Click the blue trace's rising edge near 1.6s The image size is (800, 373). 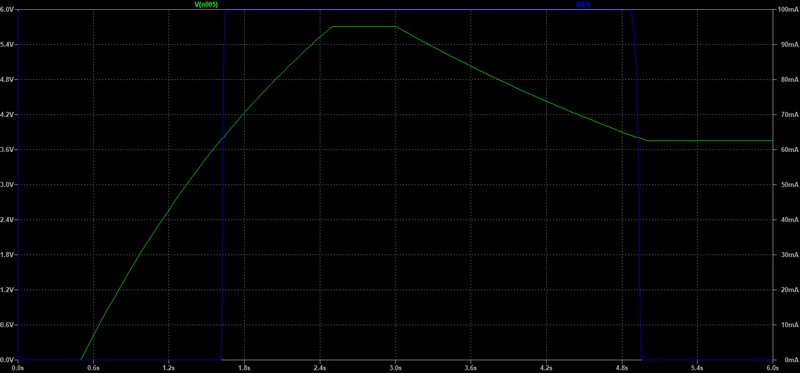click(222, 185)
